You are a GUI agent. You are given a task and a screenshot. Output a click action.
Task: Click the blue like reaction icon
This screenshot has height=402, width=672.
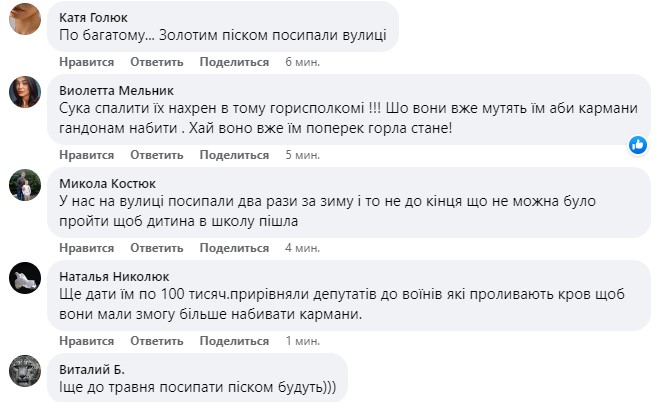tap(638, 145)
